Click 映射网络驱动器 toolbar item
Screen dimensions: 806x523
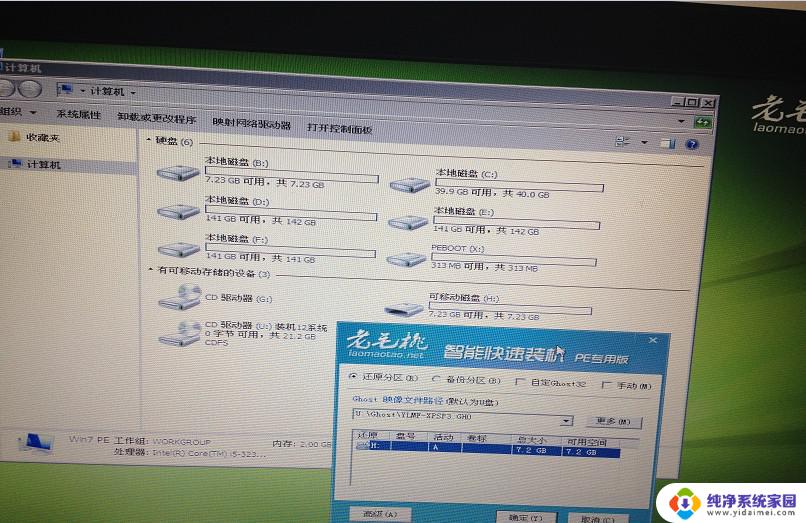coord(251,124)
